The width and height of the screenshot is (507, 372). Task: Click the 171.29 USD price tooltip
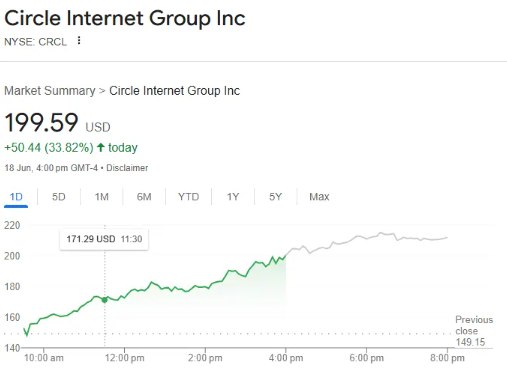click(104, 239)
